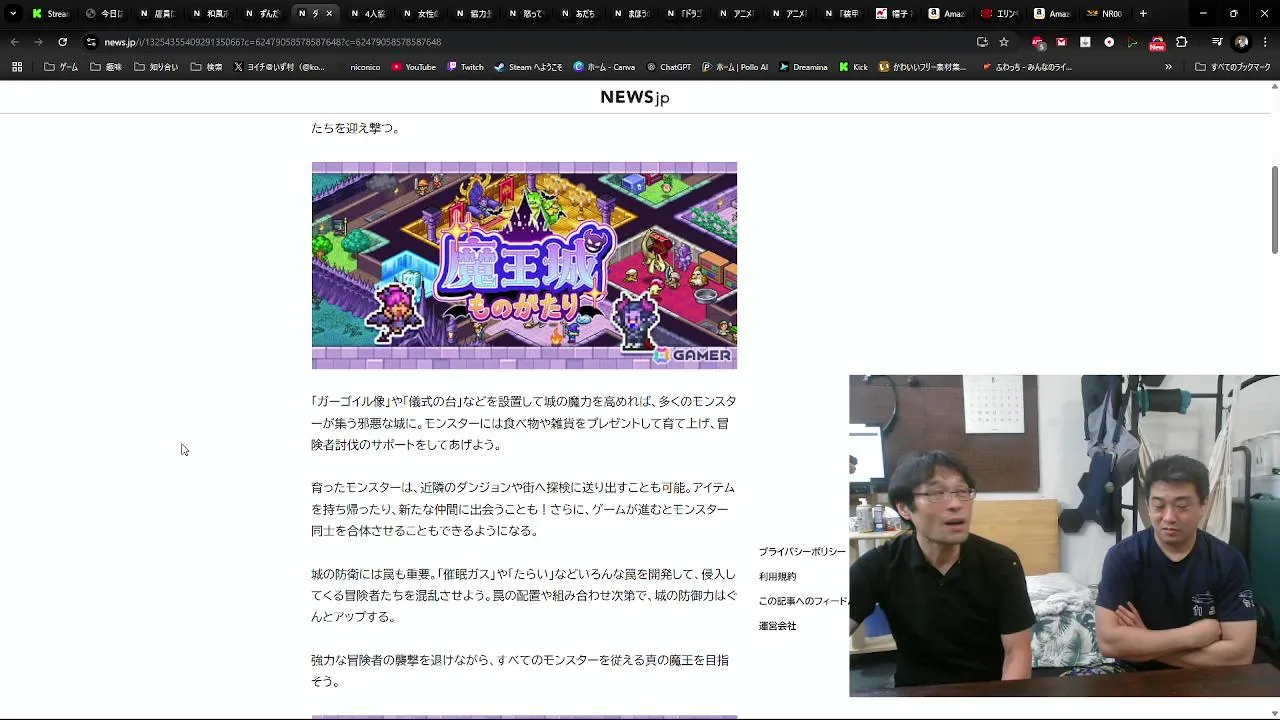The width and height of the screenshot is (1280, 720).
Task: Click the red record-circle extension icon
Action: [x=1109, y=42]
